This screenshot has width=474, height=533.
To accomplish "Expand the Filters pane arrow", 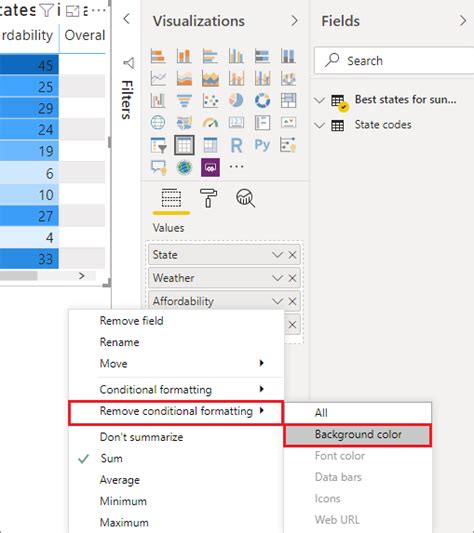I will [126, 19].
